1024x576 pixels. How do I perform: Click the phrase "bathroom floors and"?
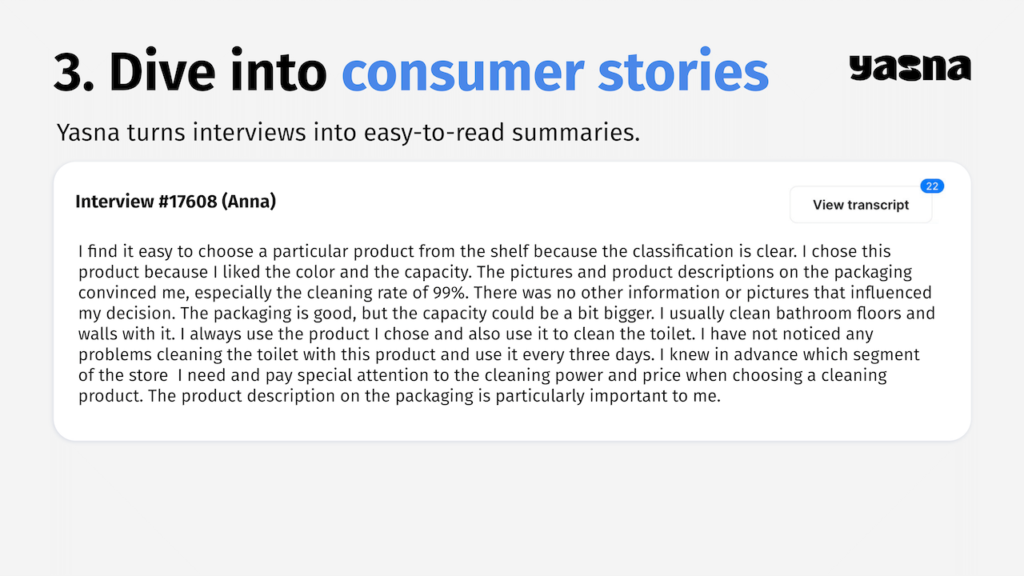tap(856, 313)
